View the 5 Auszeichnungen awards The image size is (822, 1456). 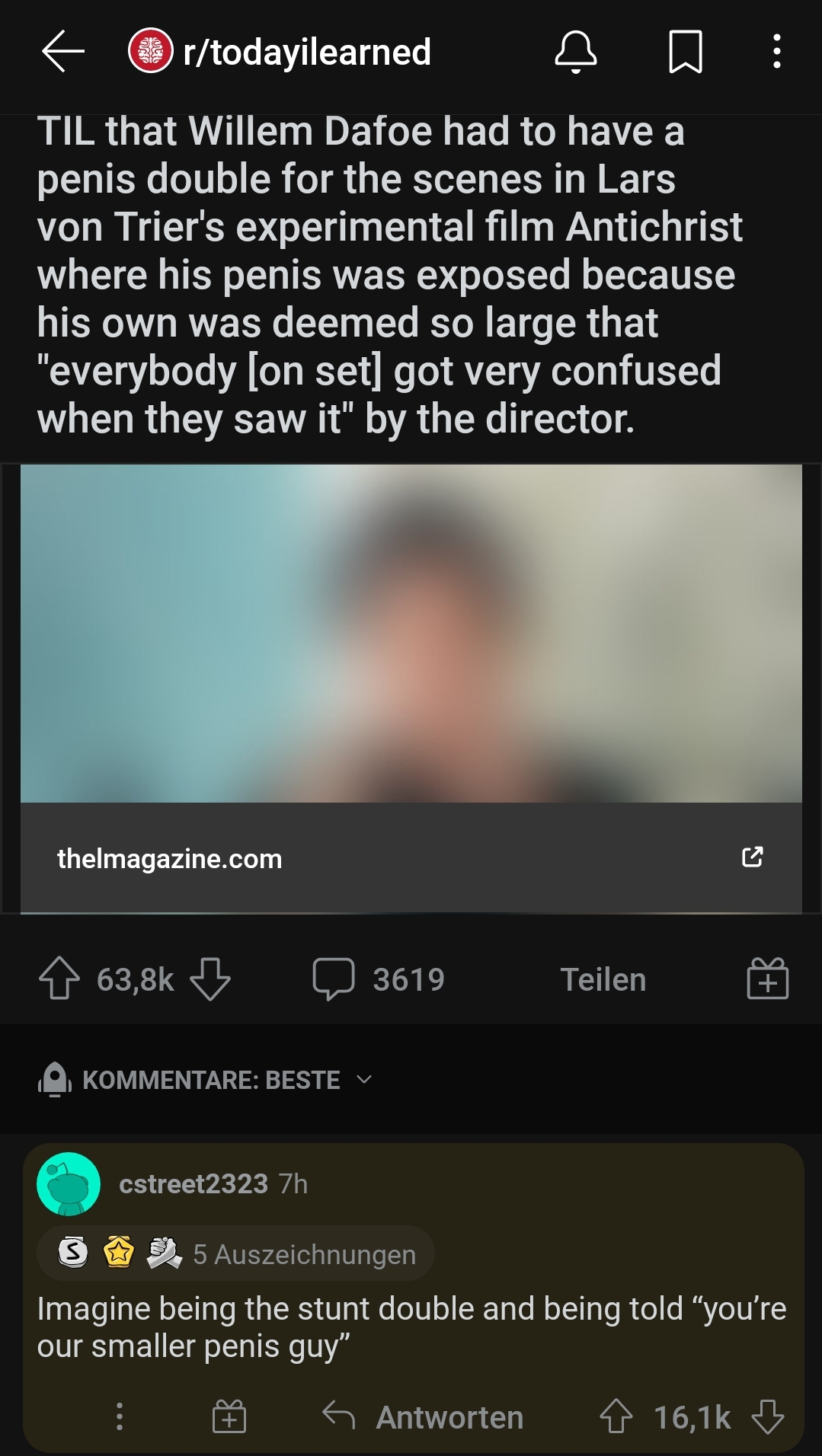235,1253
